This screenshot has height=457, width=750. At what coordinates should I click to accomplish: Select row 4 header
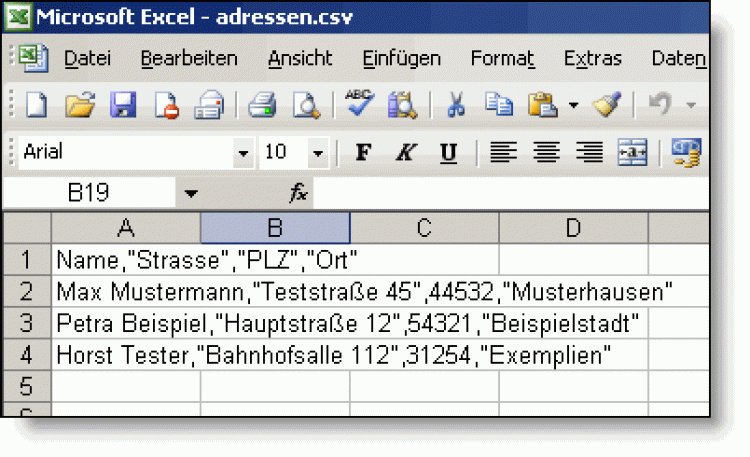[27, 355]
